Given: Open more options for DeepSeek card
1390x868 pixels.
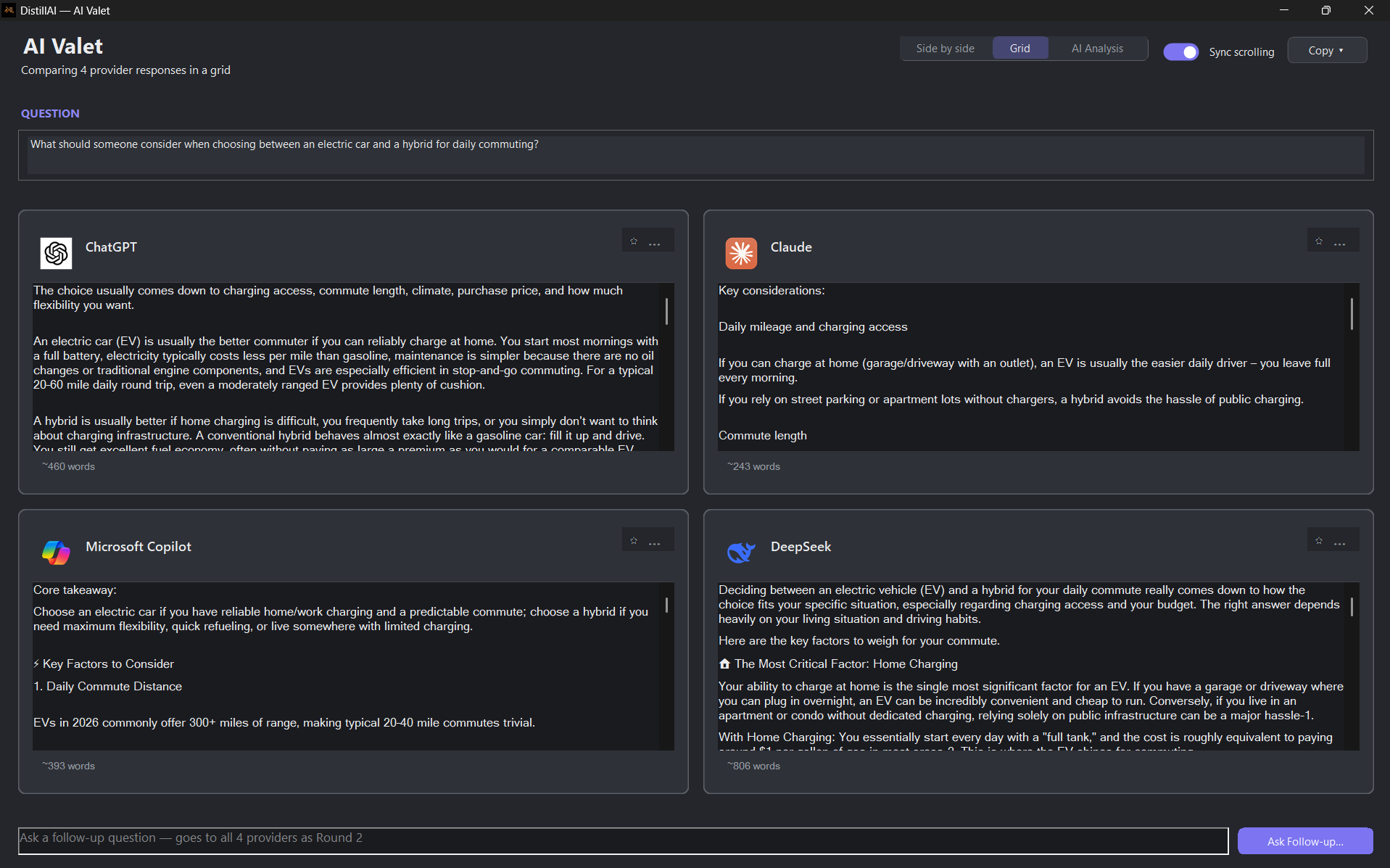Looking at the screenshot, I should [1340, 543].
